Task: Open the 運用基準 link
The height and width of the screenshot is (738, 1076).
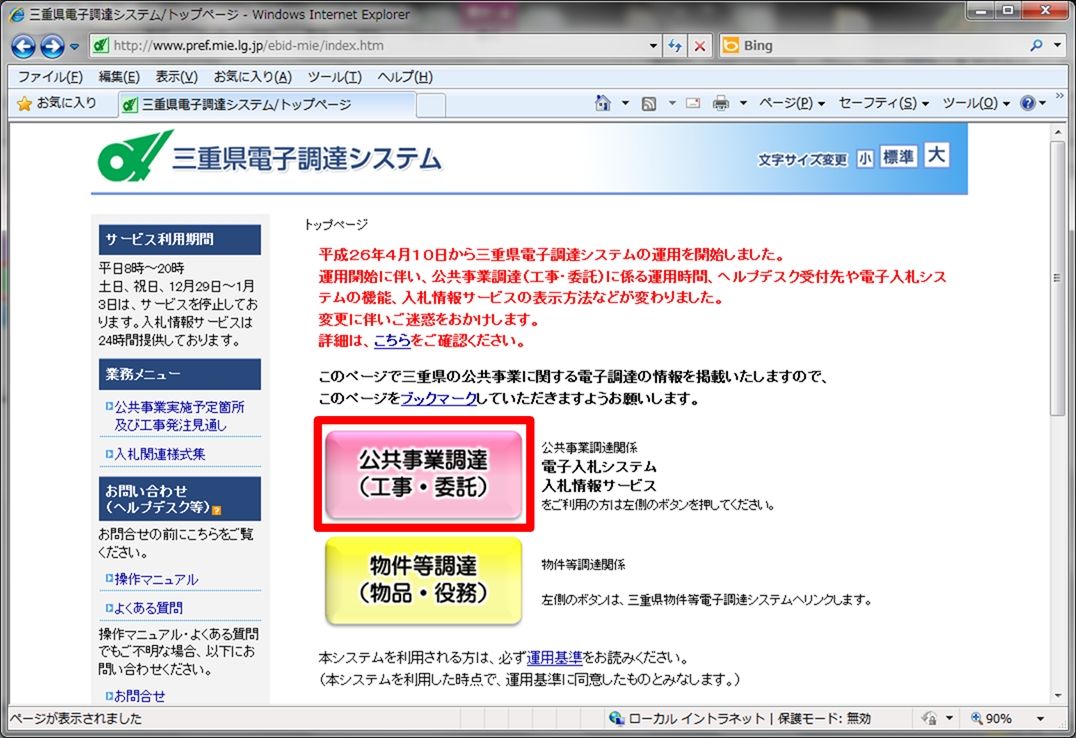Action: click(x=554, y=658)
